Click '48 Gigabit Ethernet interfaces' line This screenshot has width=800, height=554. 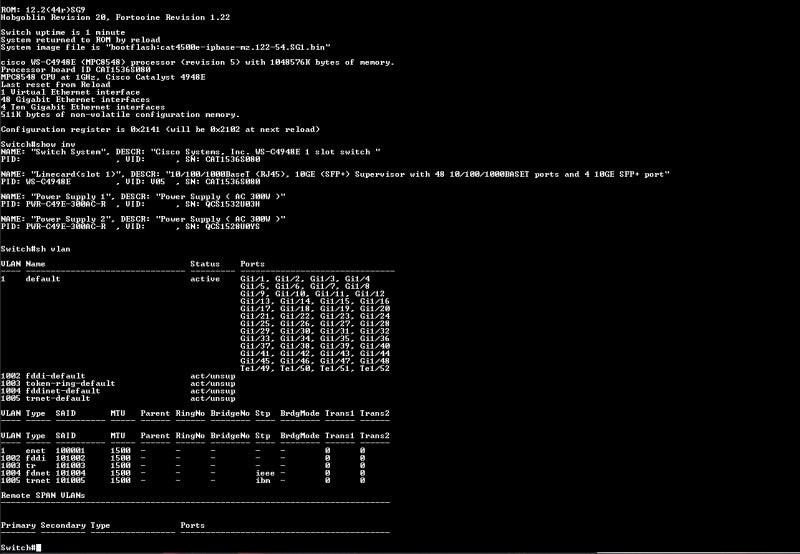click(76, 99)
